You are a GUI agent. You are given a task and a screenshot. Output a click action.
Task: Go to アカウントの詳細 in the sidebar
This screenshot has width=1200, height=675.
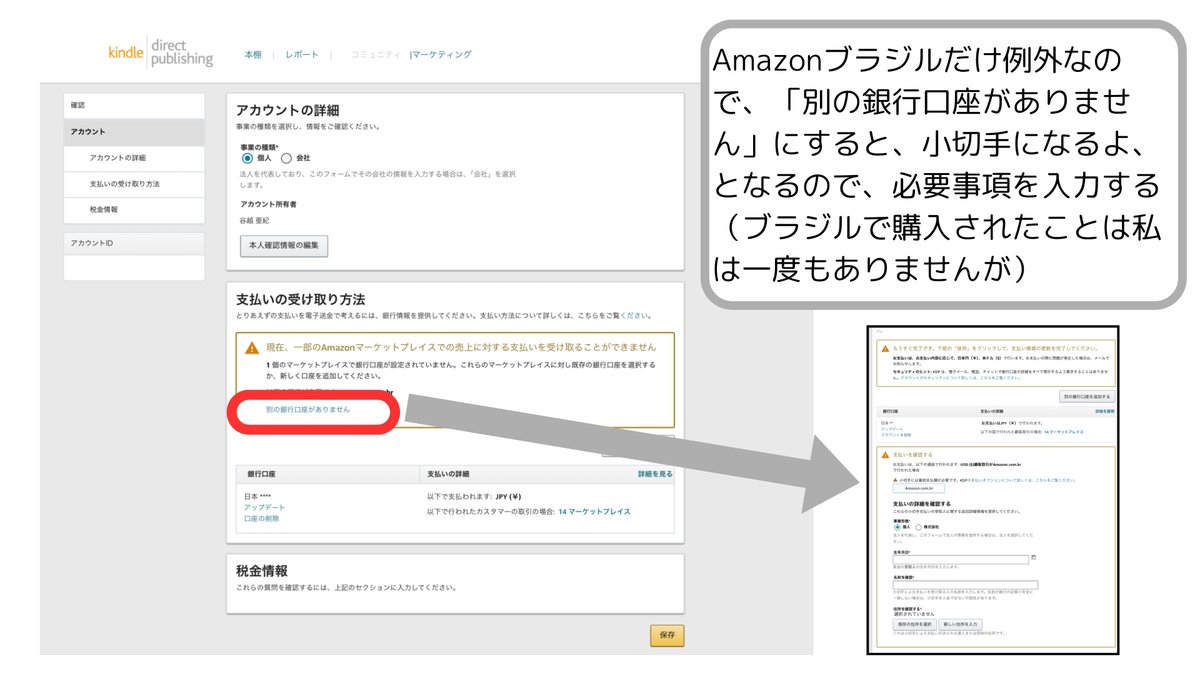click(x=134, y=158)
